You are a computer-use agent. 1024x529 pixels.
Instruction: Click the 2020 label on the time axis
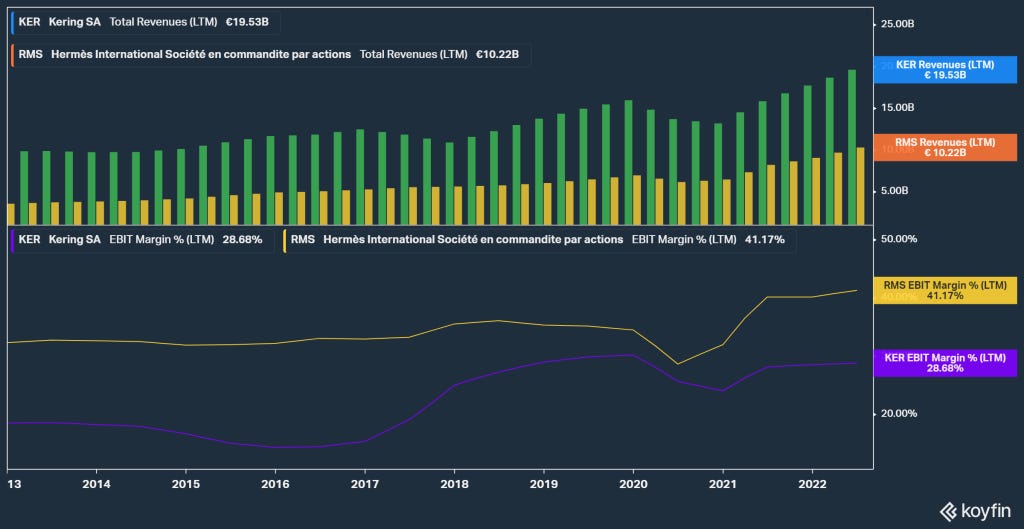point(633,484)
